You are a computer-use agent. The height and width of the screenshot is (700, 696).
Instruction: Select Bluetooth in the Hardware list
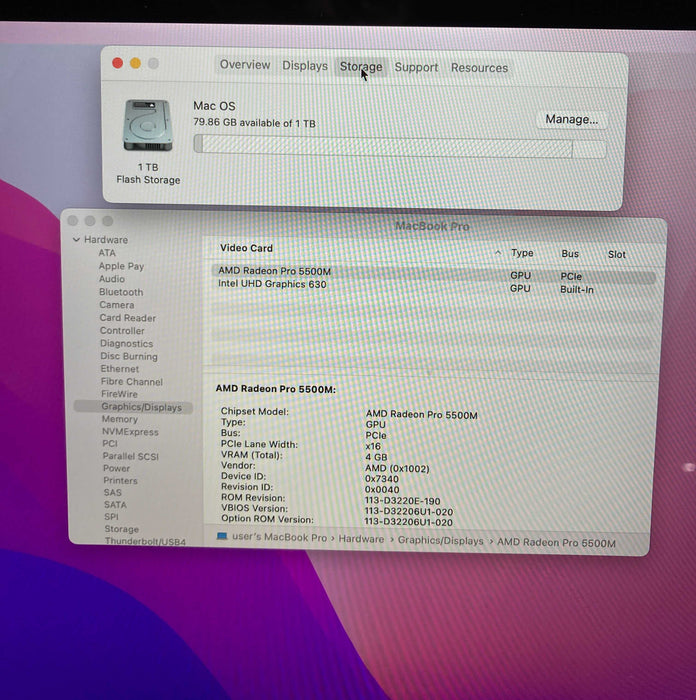pyautogui.click(x=121, y=292)
